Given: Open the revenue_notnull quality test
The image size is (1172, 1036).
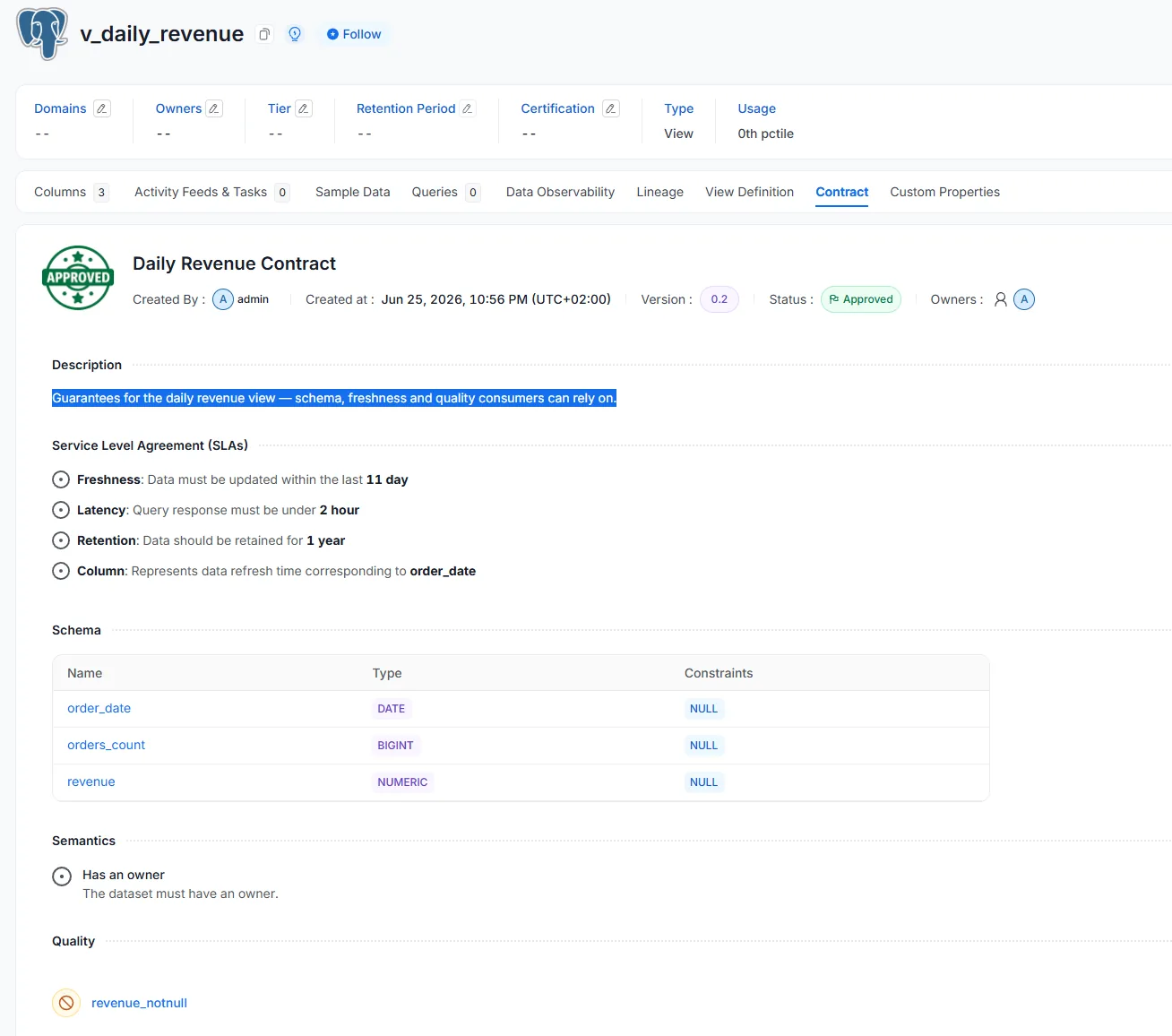Looking at the screenshot, I should (x=139, y=1003).
